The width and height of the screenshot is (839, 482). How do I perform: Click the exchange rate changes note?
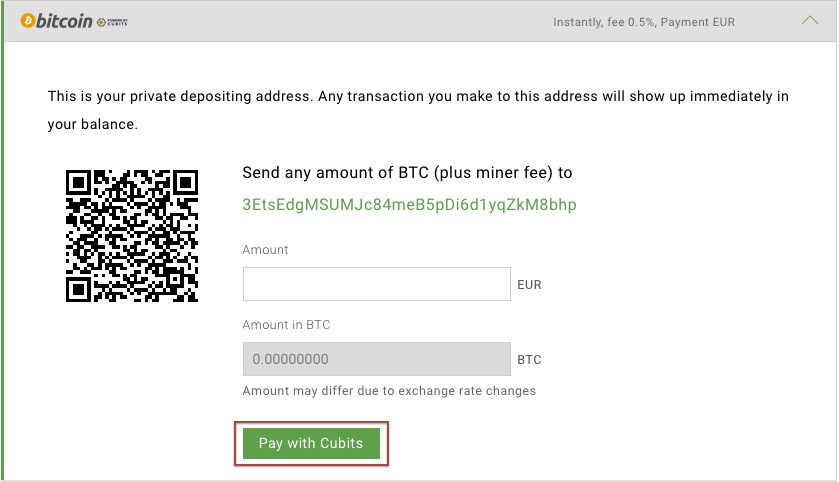coord(389,391)
